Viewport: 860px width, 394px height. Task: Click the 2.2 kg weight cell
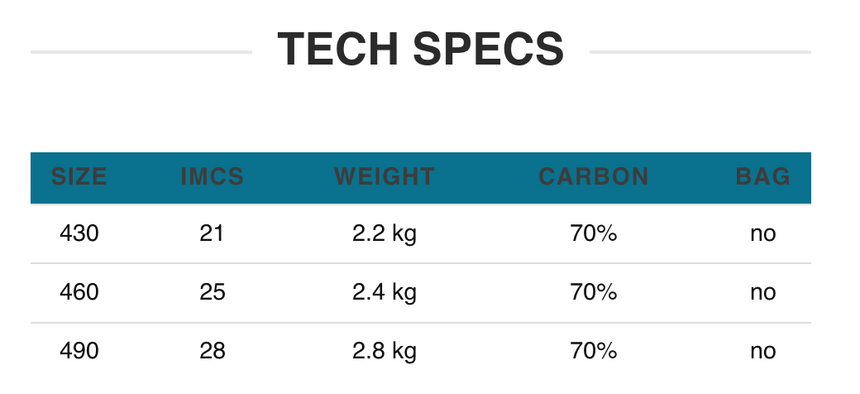[x=384, y=235]
